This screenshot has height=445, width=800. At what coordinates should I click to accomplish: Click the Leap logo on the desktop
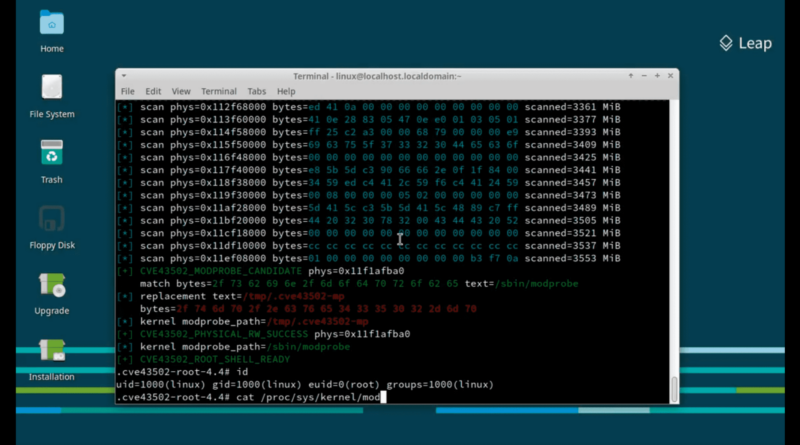pos(745,43)
